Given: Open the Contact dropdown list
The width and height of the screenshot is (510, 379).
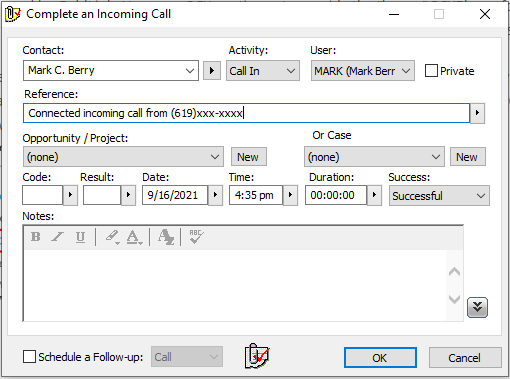Looking at the screenshot, I should (190, 71).
